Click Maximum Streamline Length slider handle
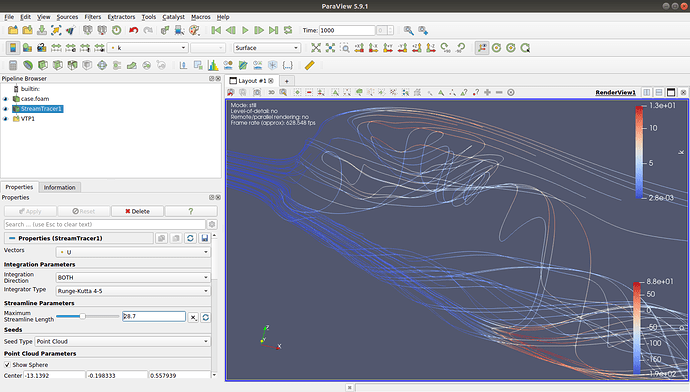Image resolution: width=690 pixels, height=392 pixels. pos(82,316)
